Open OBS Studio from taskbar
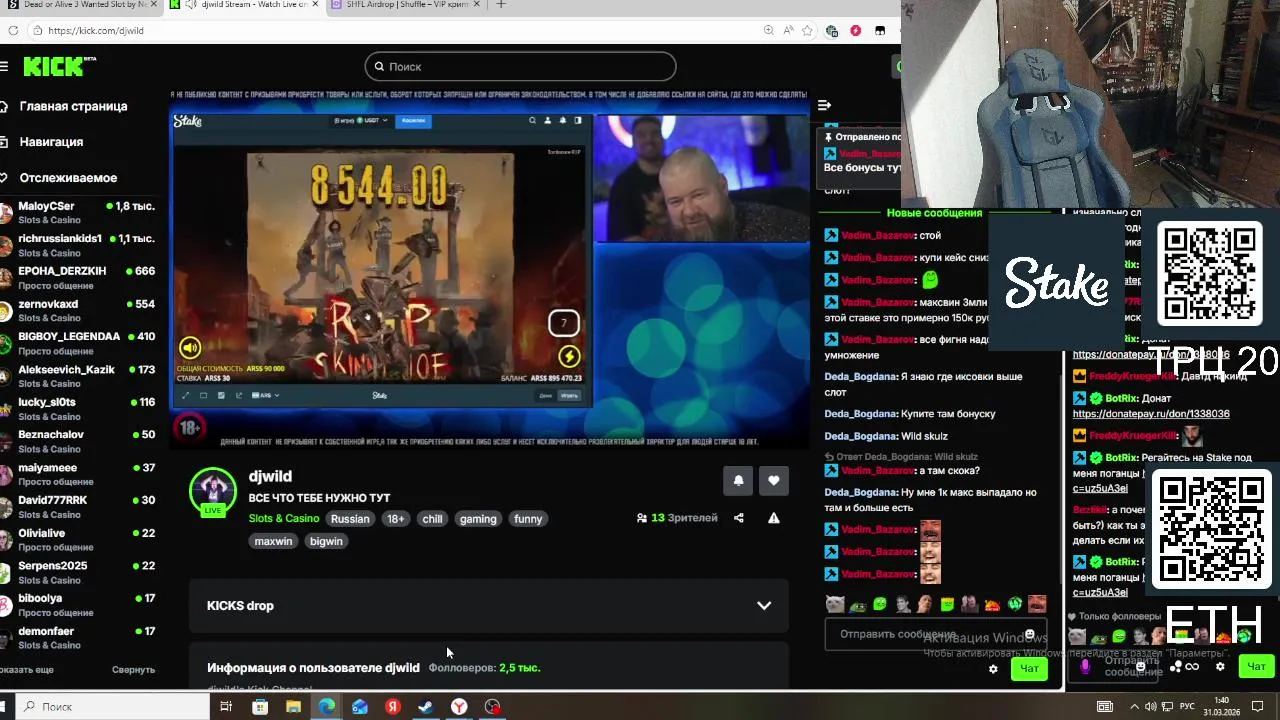The height and width of the screenshot is (720, 1280). (x=492, y=707)
